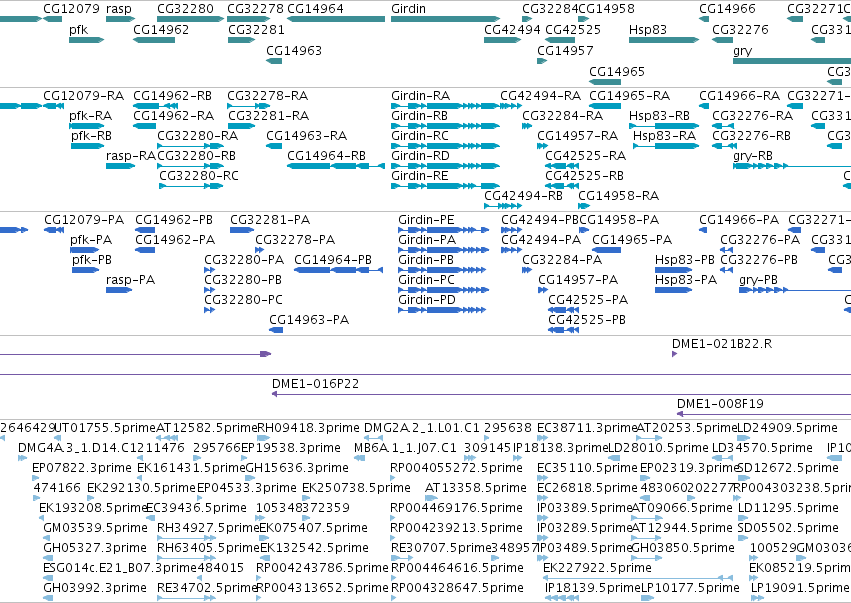The width and height of the screenshot is (851, 603).
Task: Click BAC clone DME1-016P22 line
Action: pyautogui.click(x=561, y=394)
